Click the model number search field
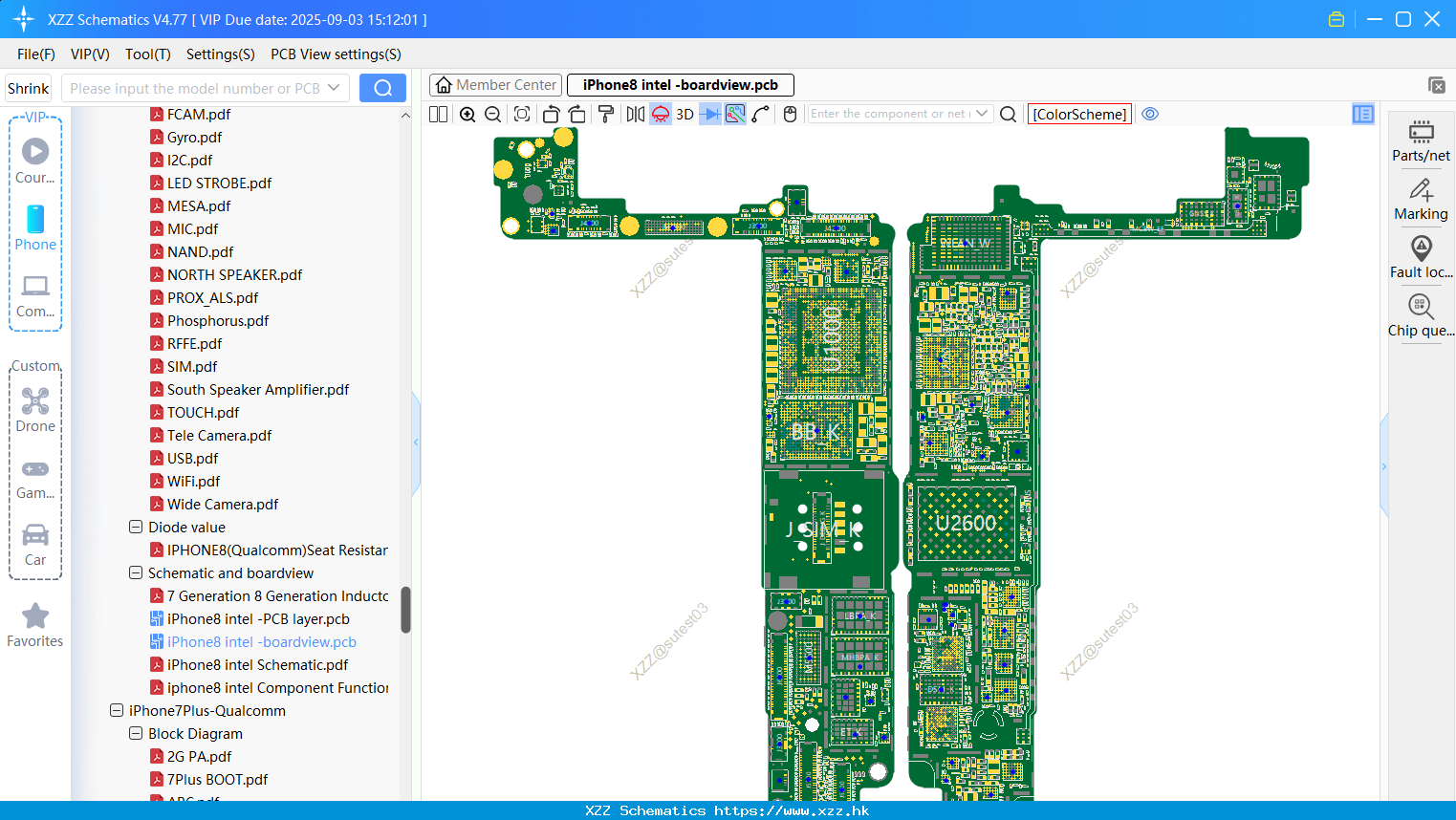Viewport: 1456px width, 820px height. pyautogui.click(x=195, y=88)
